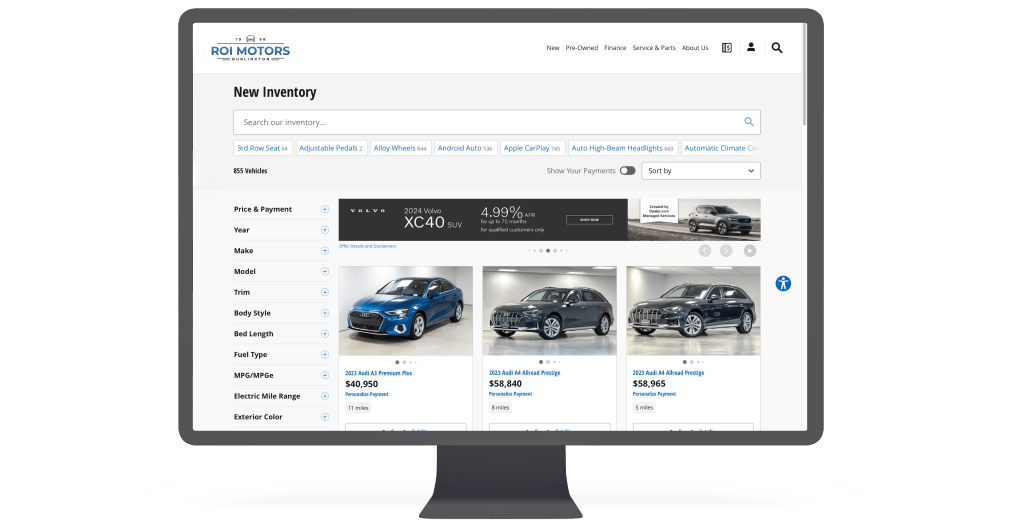Expand the Trim filter
Screen dimensions: 1024x520
click(325, 292)
